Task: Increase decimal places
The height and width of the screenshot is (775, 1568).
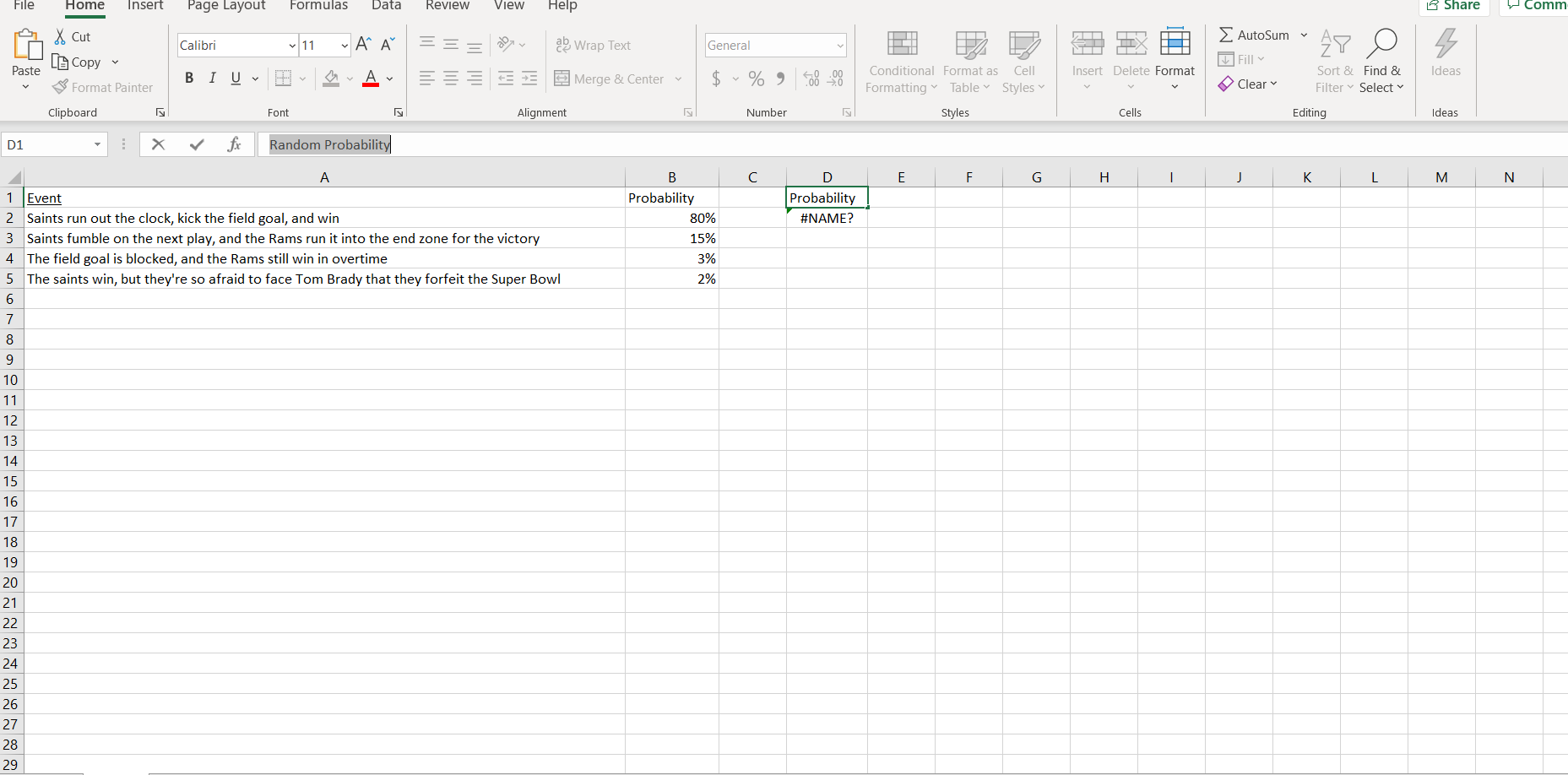Action: [x=811, y=79]
